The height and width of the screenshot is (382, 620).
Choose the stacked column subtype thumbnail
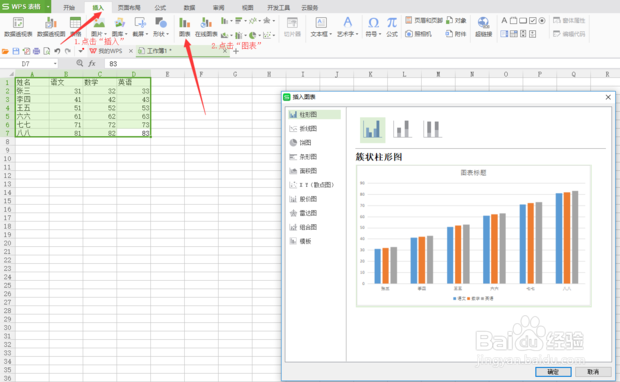pyautogui.click(x=402, y=129)
